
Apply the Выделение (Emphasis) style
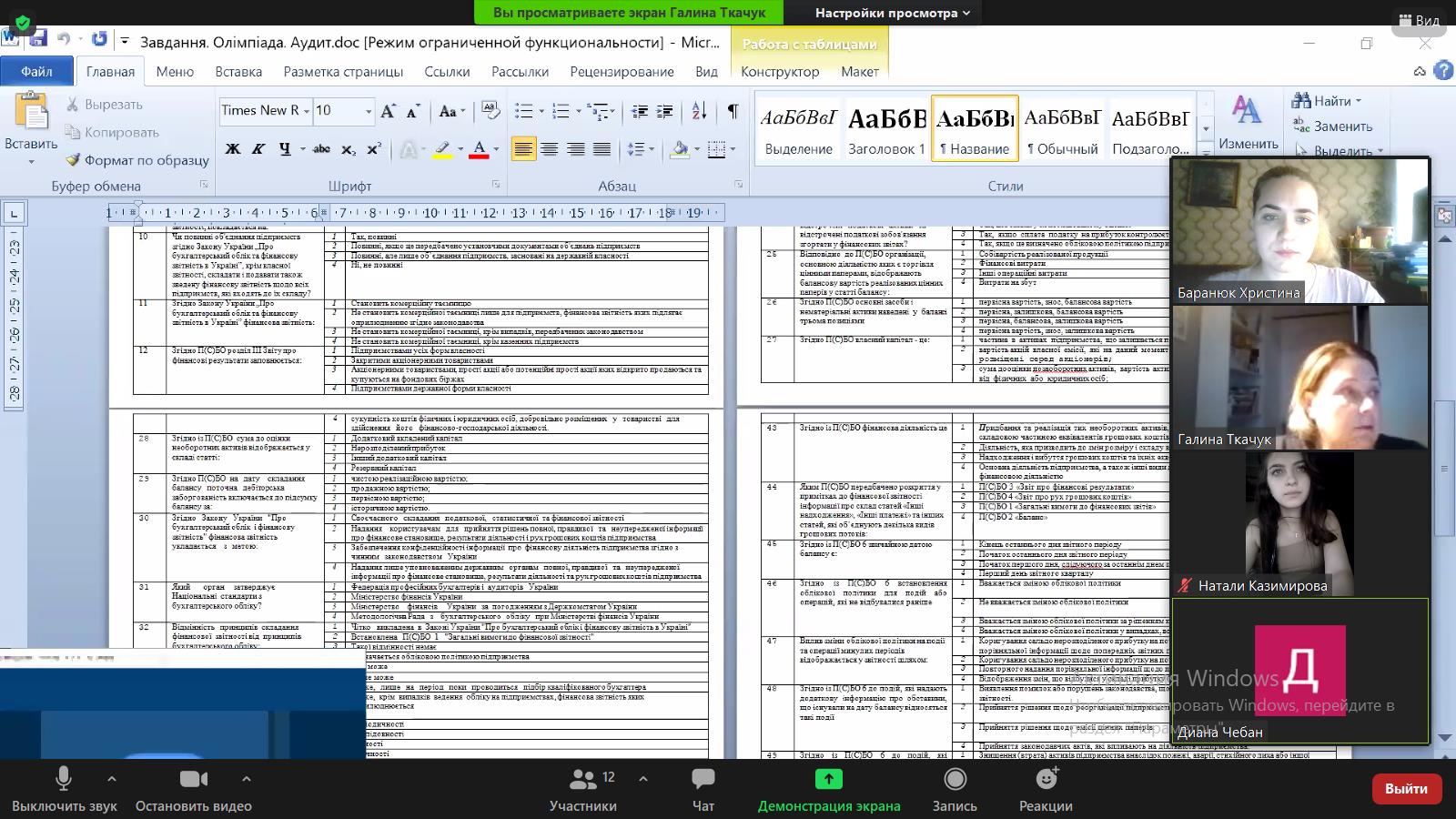[x=798, y=128]
